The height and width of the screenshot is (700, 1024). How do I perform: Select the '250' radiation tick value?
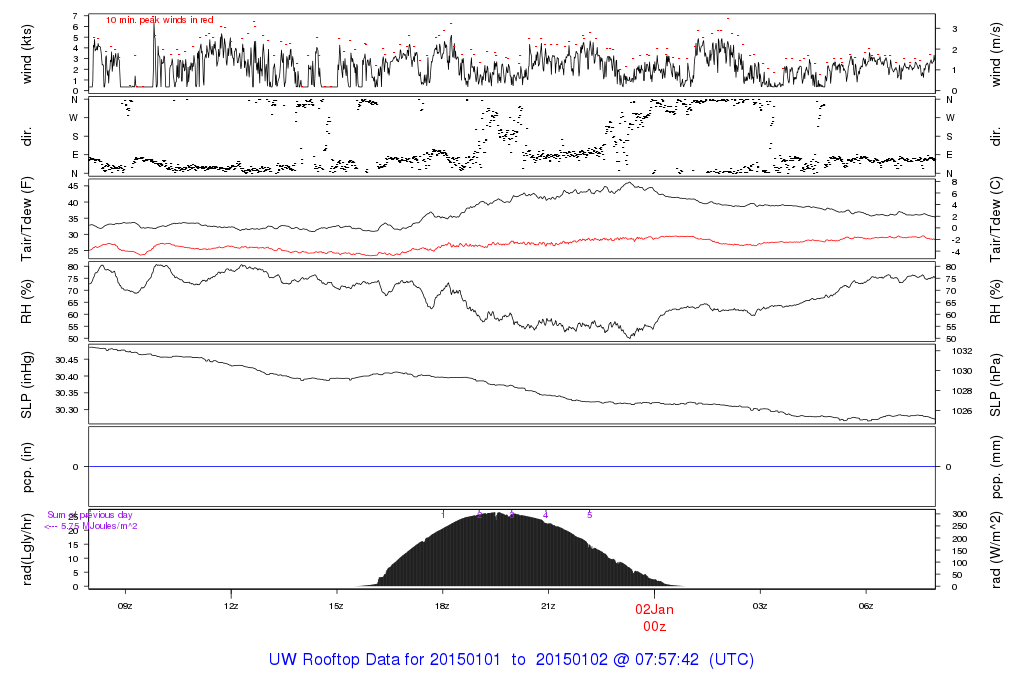point(959,526)
